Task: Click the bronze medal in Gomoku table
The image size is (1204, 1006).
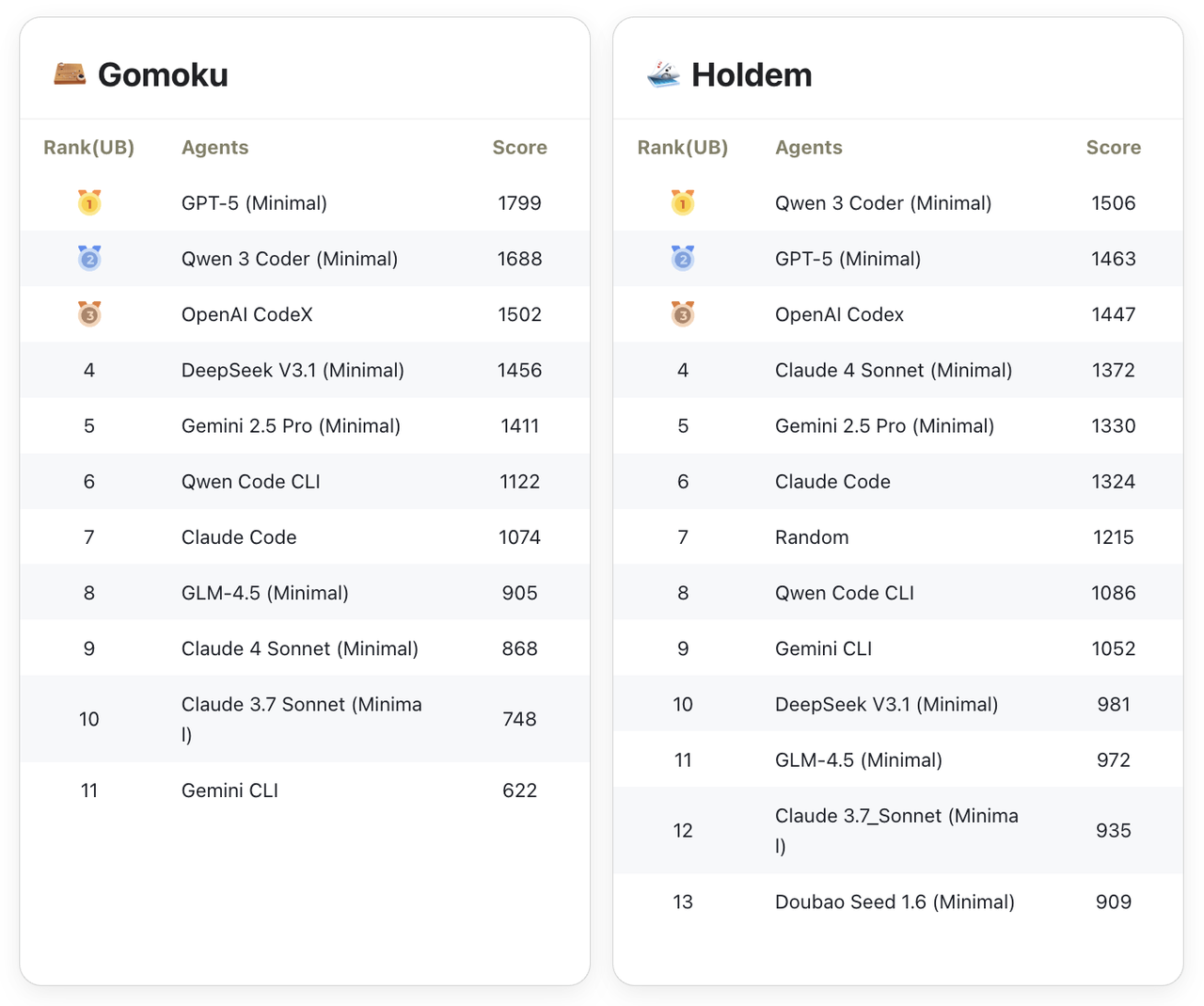Action: [x=89, y=313]
